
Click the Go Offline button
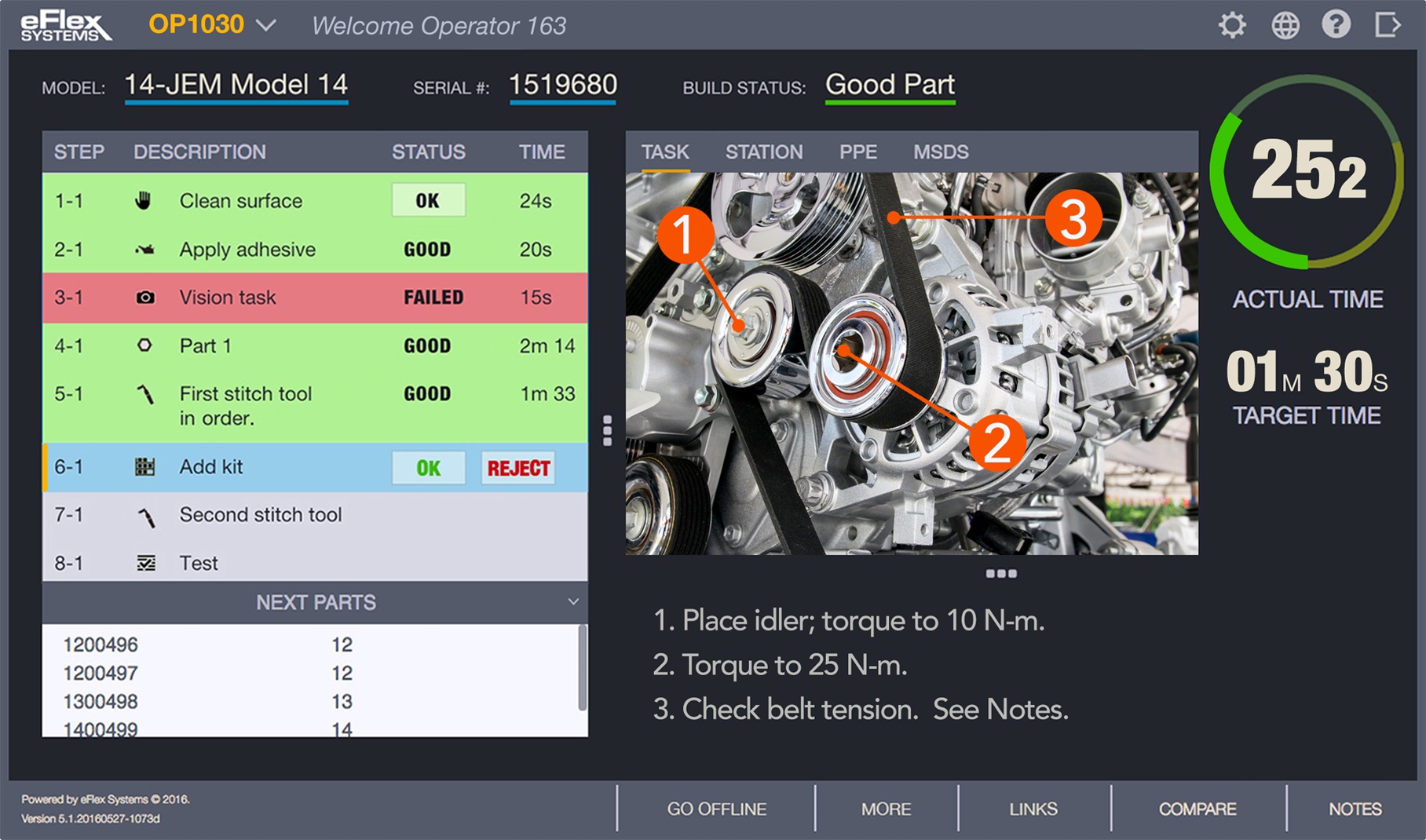(716, 809)
